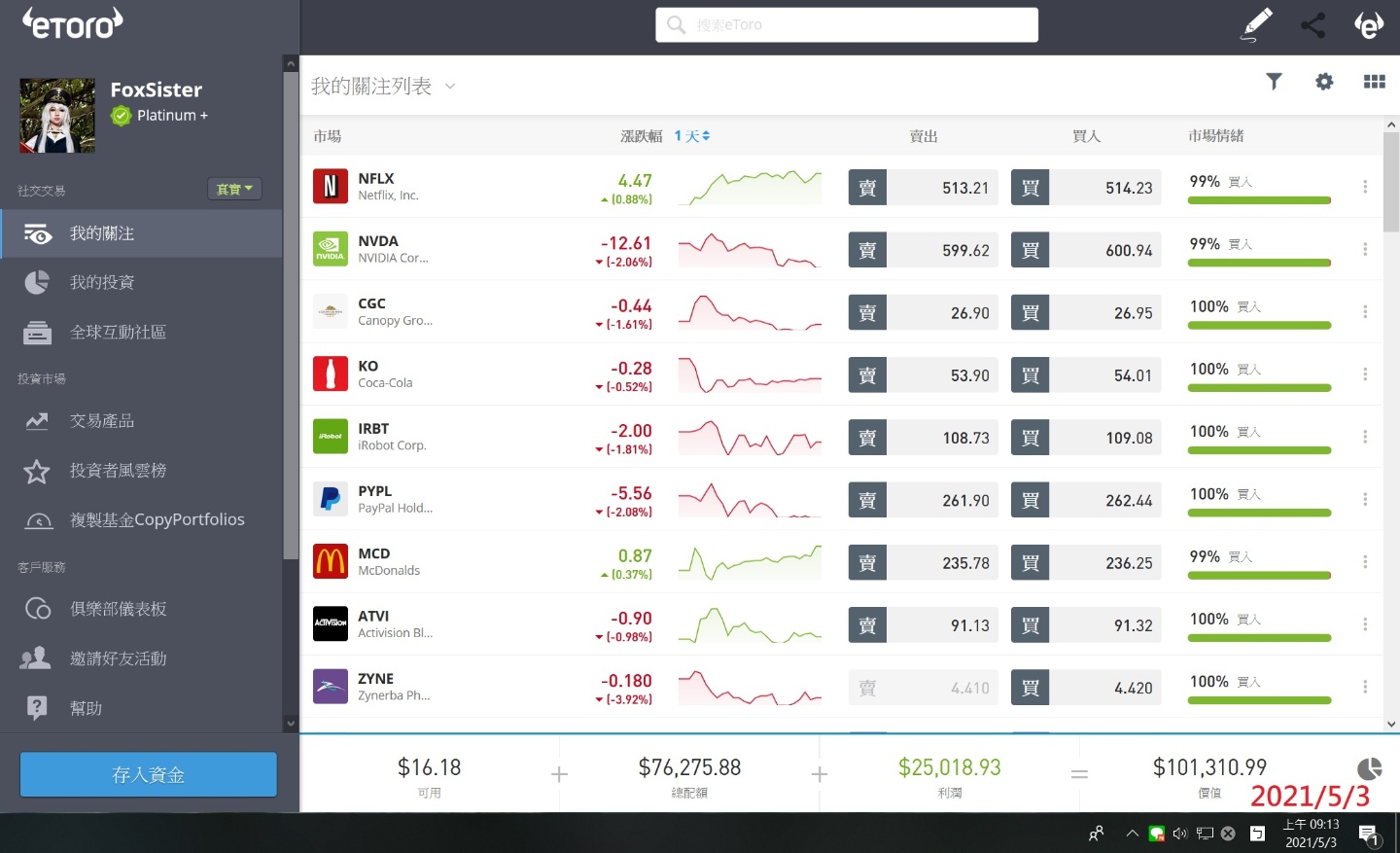
Task: Open 交易產品 in sidebar
Action: 142,421
